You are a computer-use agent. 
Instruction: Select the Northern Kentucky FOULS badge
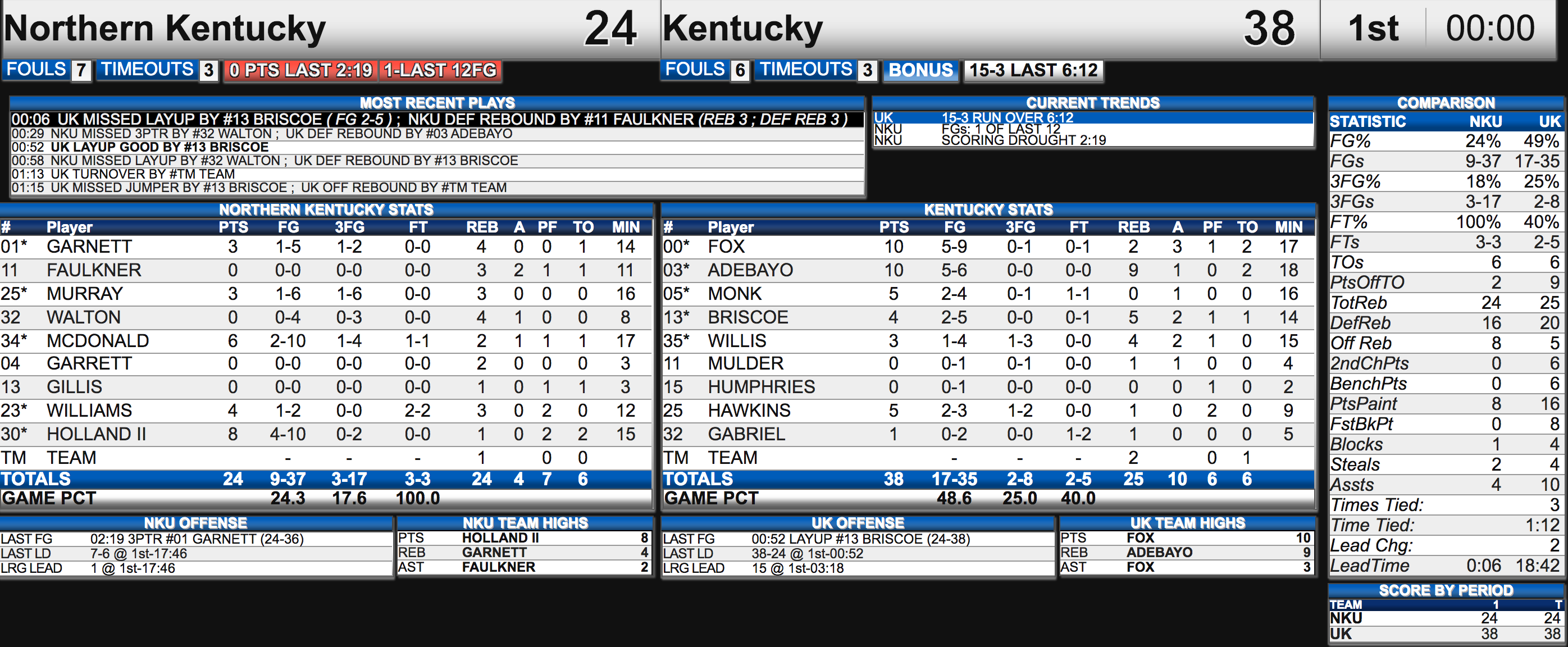tap(48, 70)
